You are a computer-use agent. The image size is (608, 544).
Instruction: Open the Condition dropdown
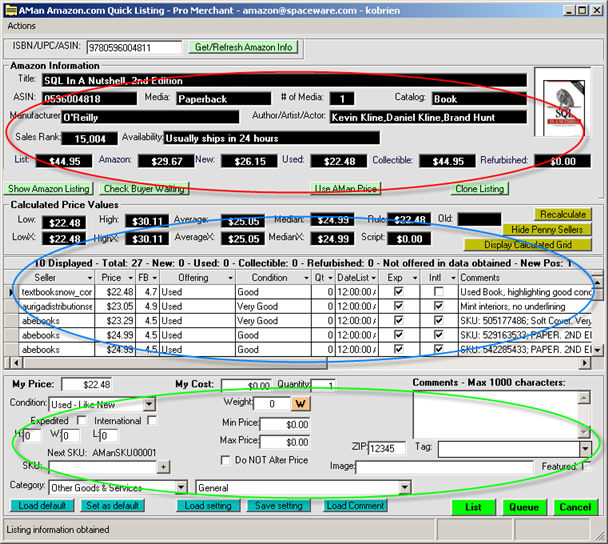pyautogui.click(x=149, y=404)
